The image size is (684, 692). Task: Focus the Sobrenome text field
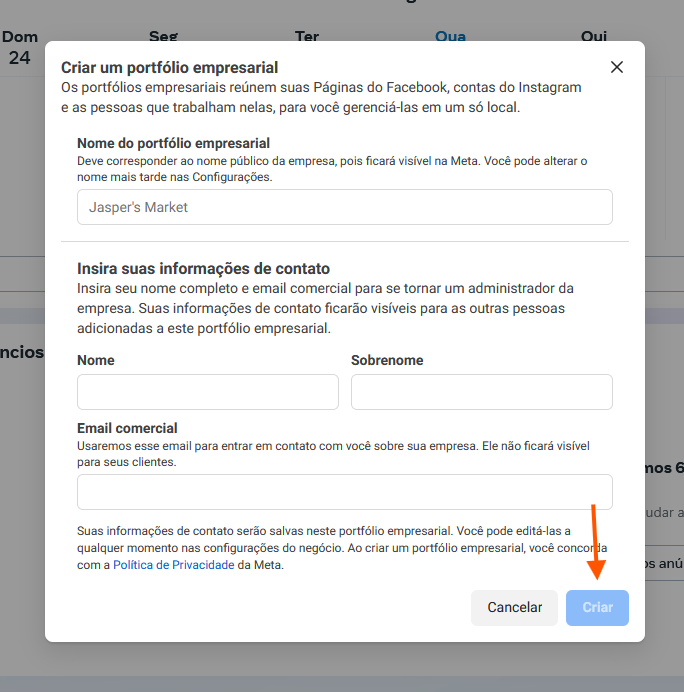point(481,392)
